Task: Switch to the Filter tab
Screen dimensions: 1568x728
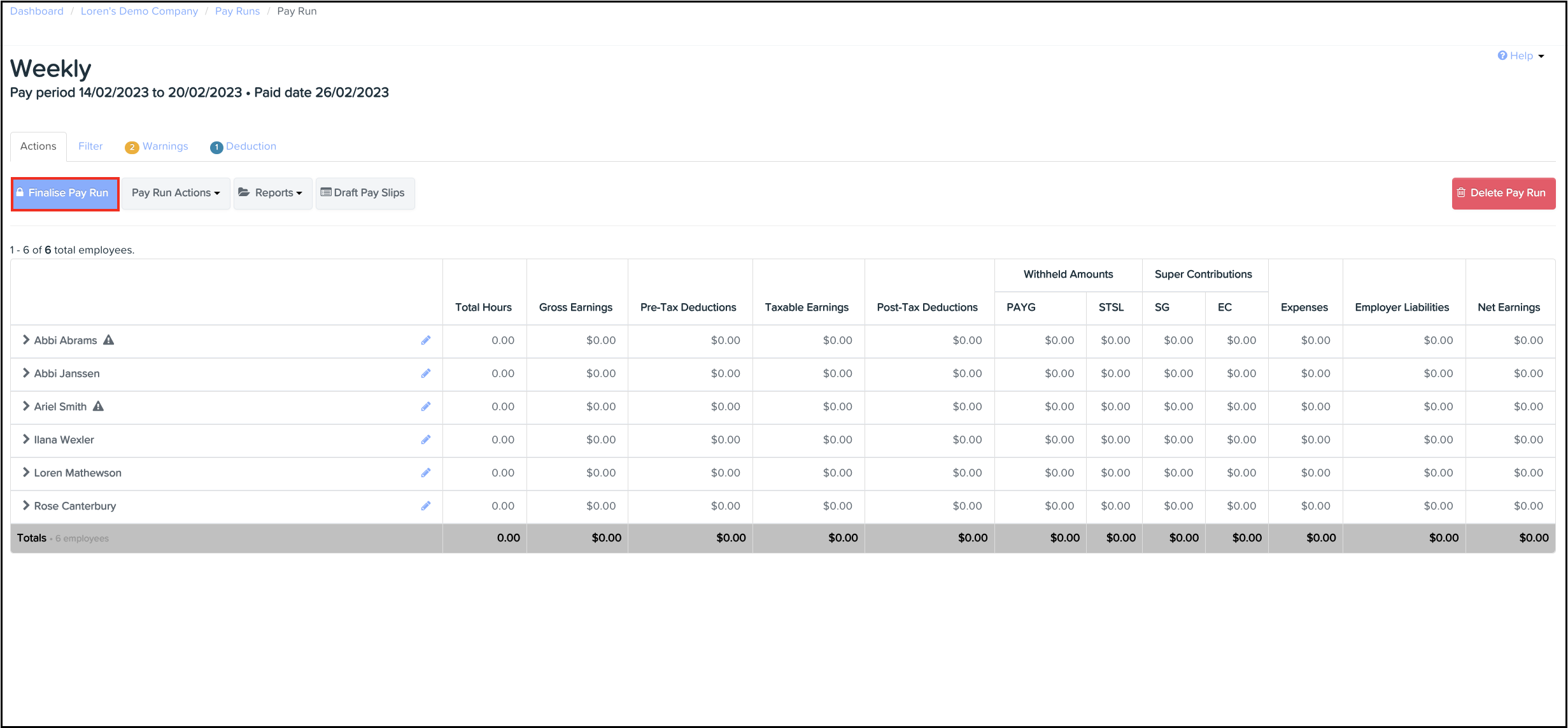Action: coord(90,146)
